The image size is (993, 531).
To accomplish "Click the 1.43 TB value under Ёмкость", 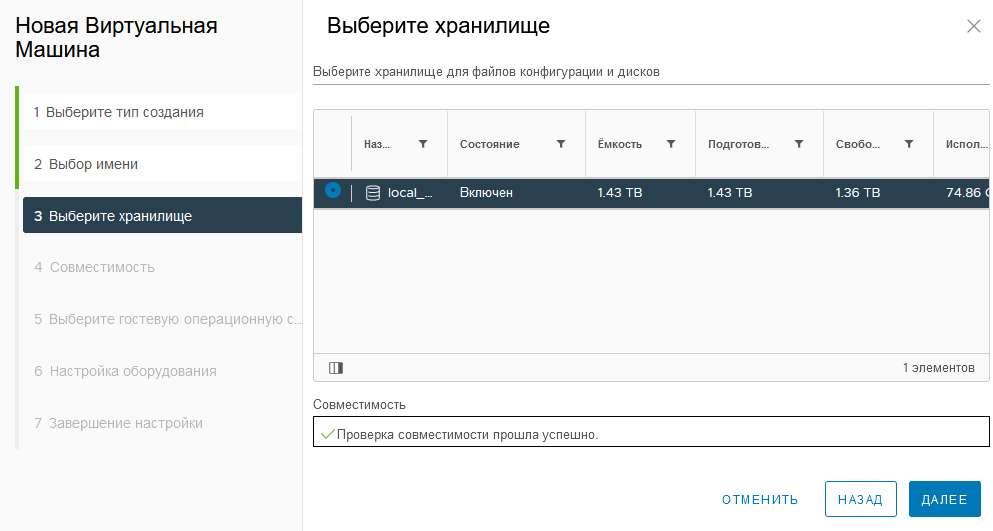I will click(620, 193).
